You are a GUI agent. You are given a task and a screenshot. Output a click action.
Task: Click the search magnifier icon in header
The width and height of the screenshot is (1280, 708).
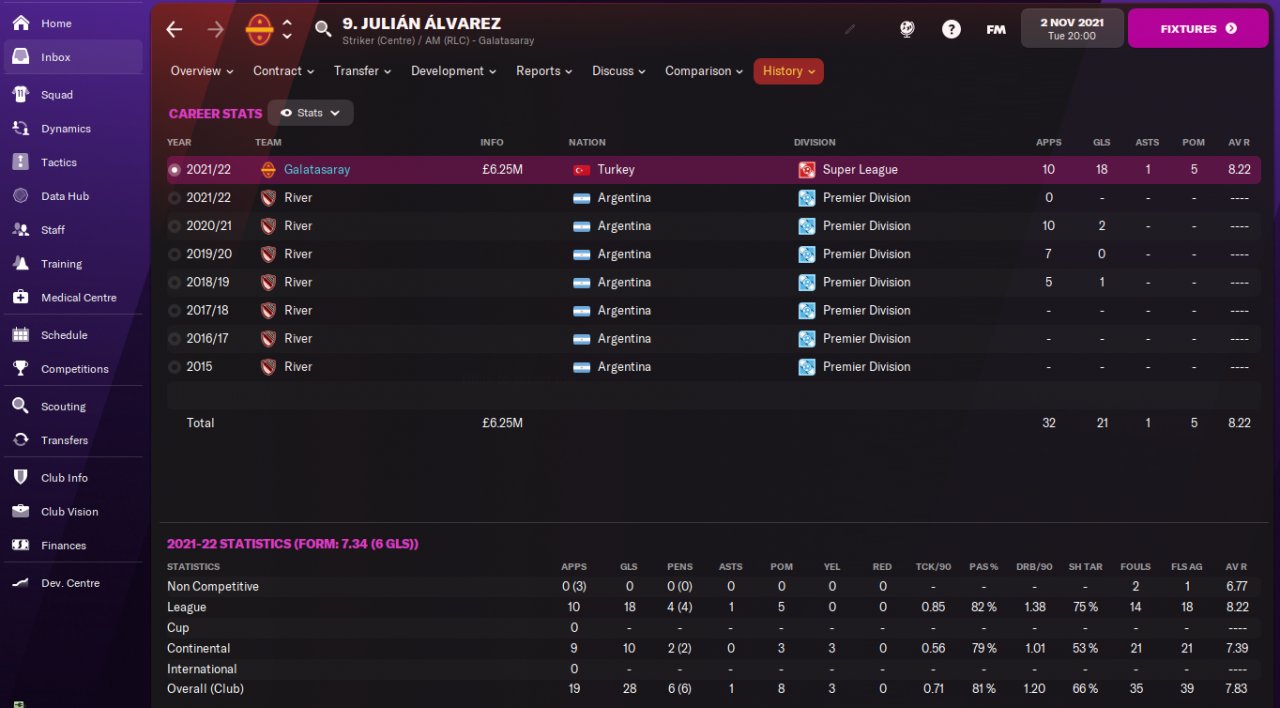323,29
